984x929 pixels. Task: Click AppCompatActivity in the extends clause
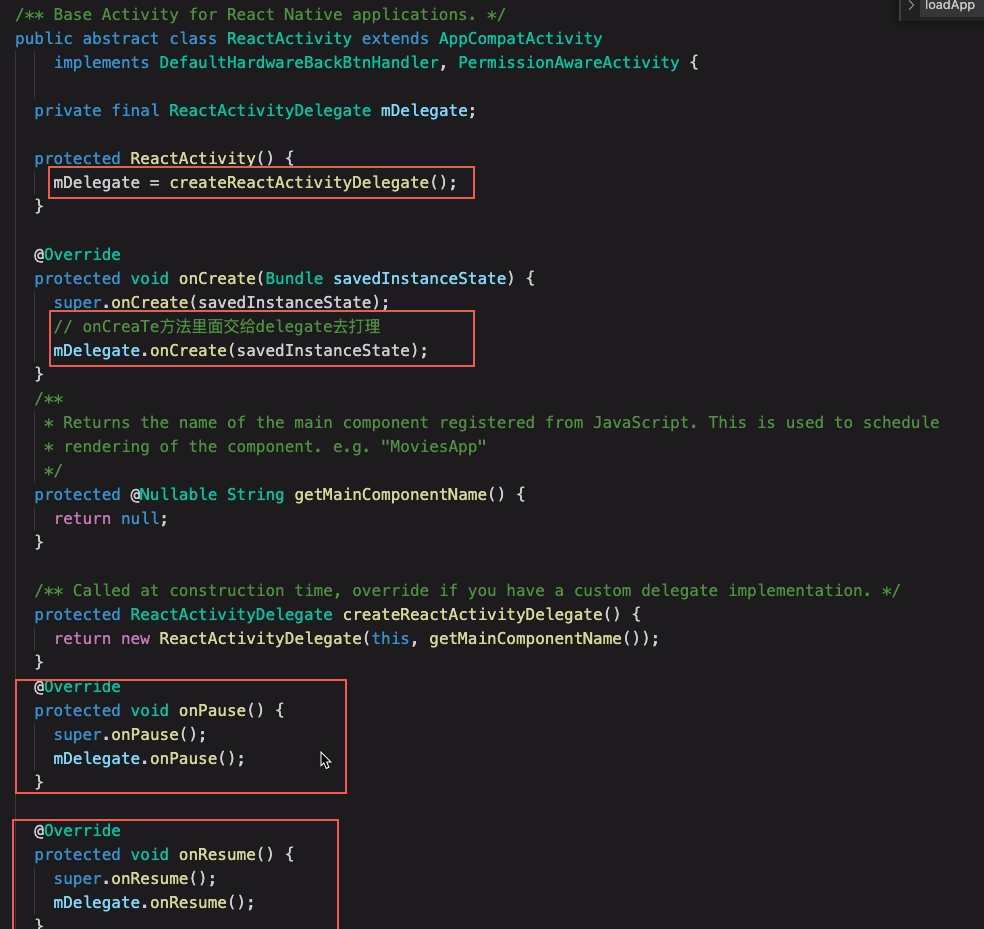pos(520,39)
